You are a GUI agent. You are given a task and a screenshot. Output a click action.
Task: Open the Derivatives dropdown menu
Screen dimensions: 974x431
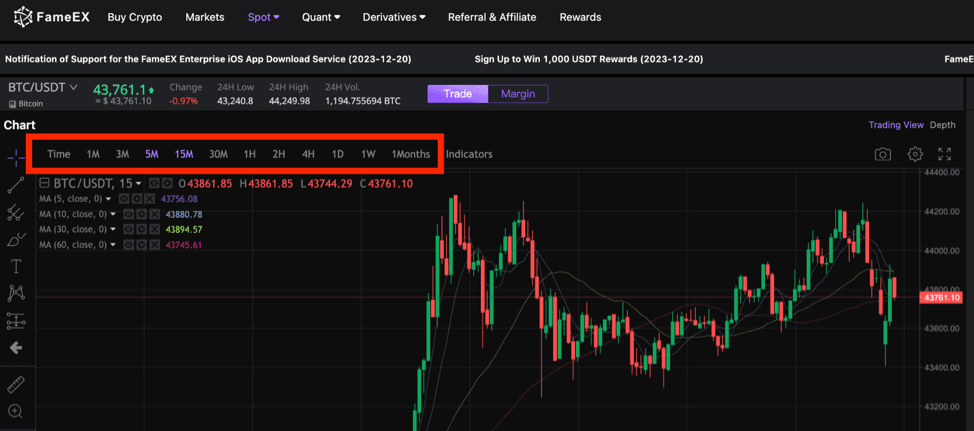[x=394, y=17]
